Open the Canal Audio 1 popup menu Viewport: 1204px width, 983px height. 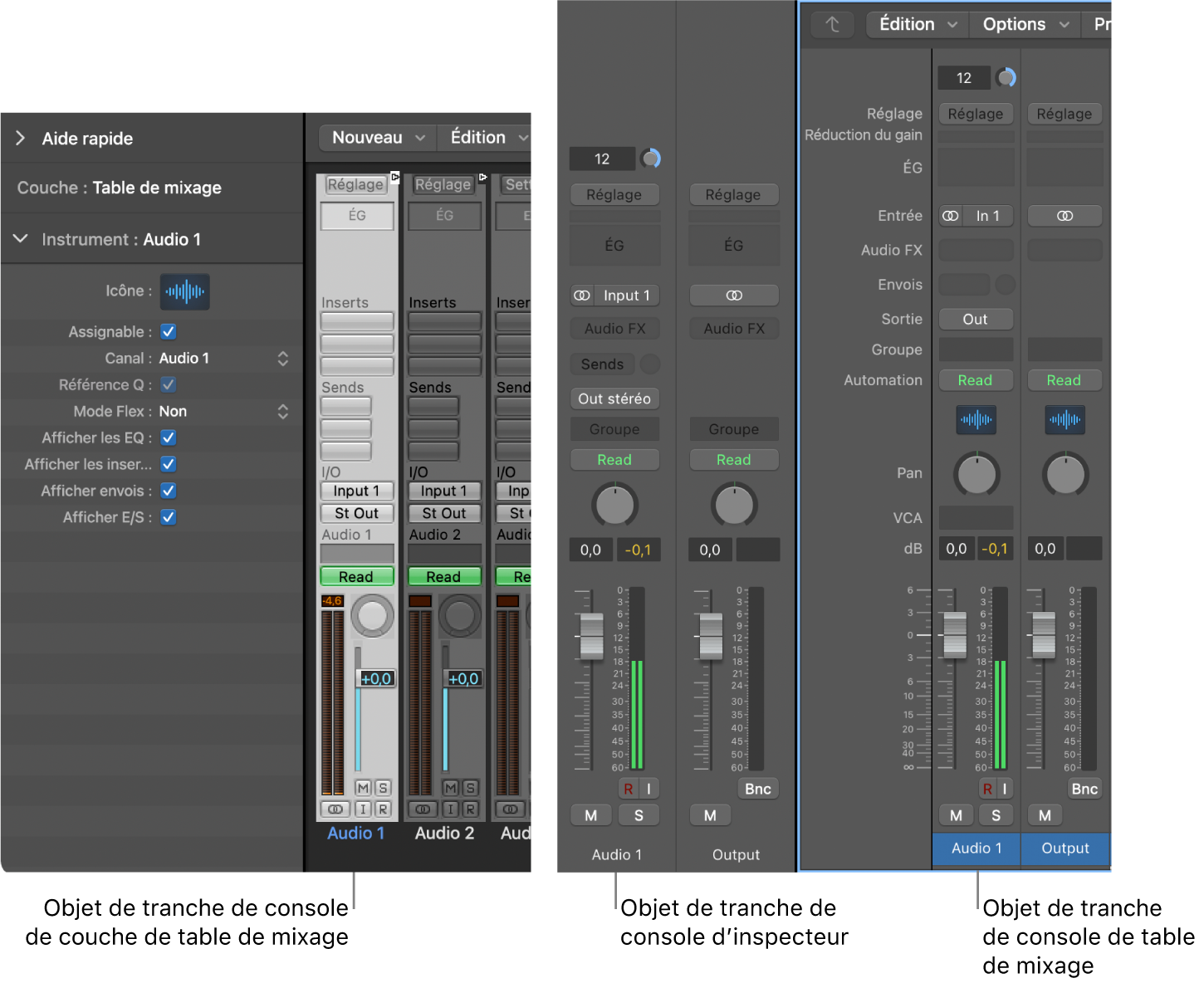[x=282, y=358]
